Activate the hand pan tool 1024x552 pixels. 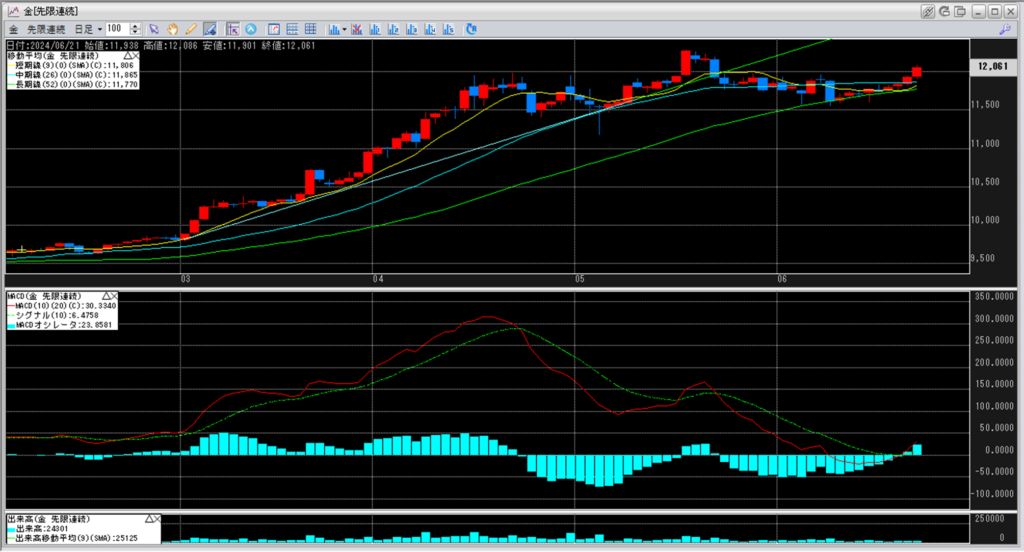point(173,29)
